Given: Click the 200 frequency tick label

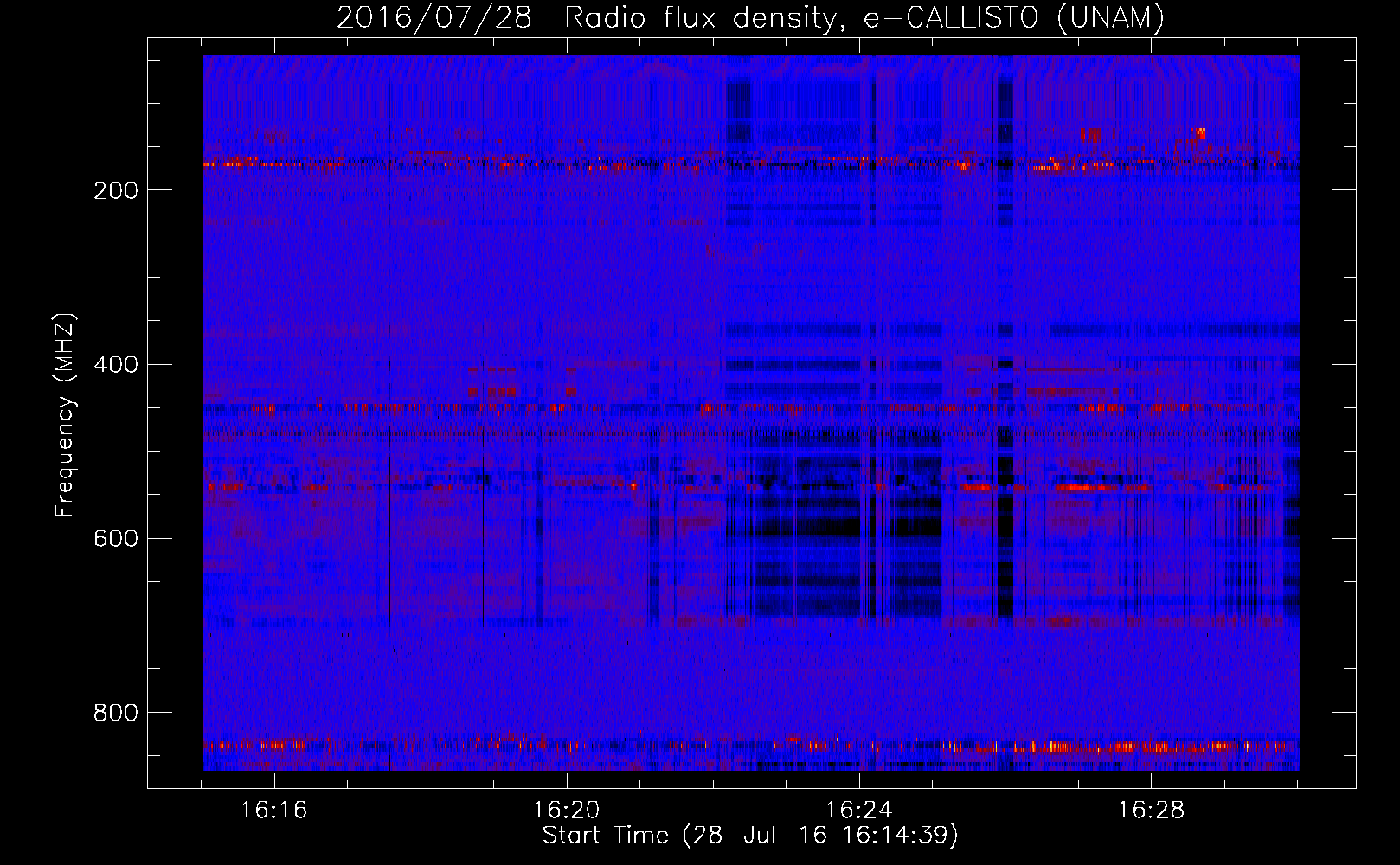Looking at the screenshot, I should 116,190.
